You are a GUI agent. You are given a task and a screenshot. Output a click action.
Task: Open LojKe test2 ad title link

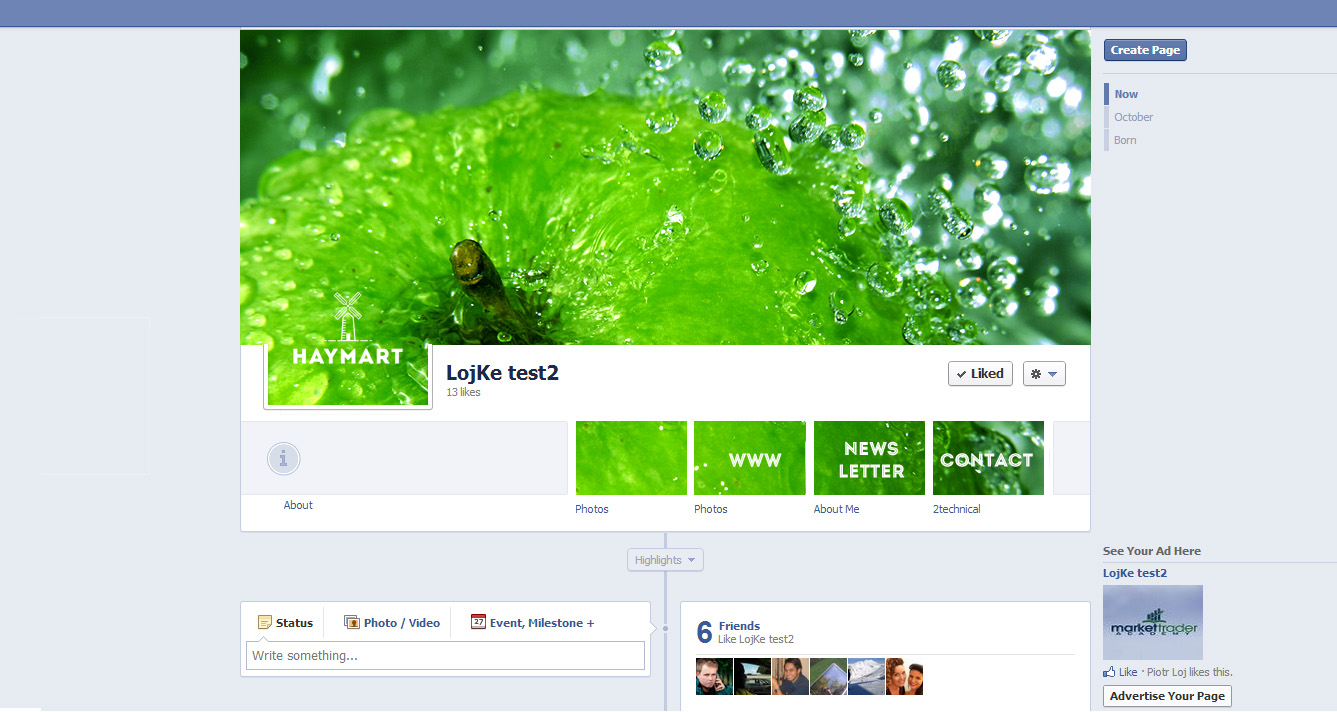(x=1135, y=573)
